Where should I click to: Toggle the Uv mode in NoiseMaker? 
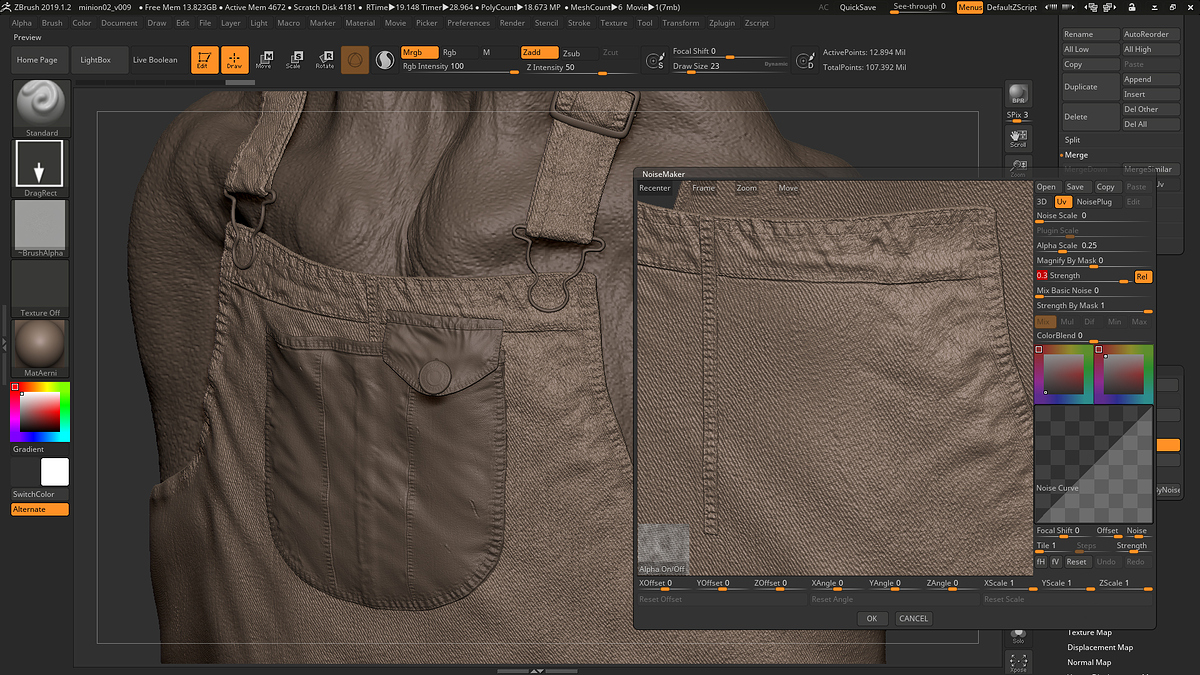(x=1062, y=202)
